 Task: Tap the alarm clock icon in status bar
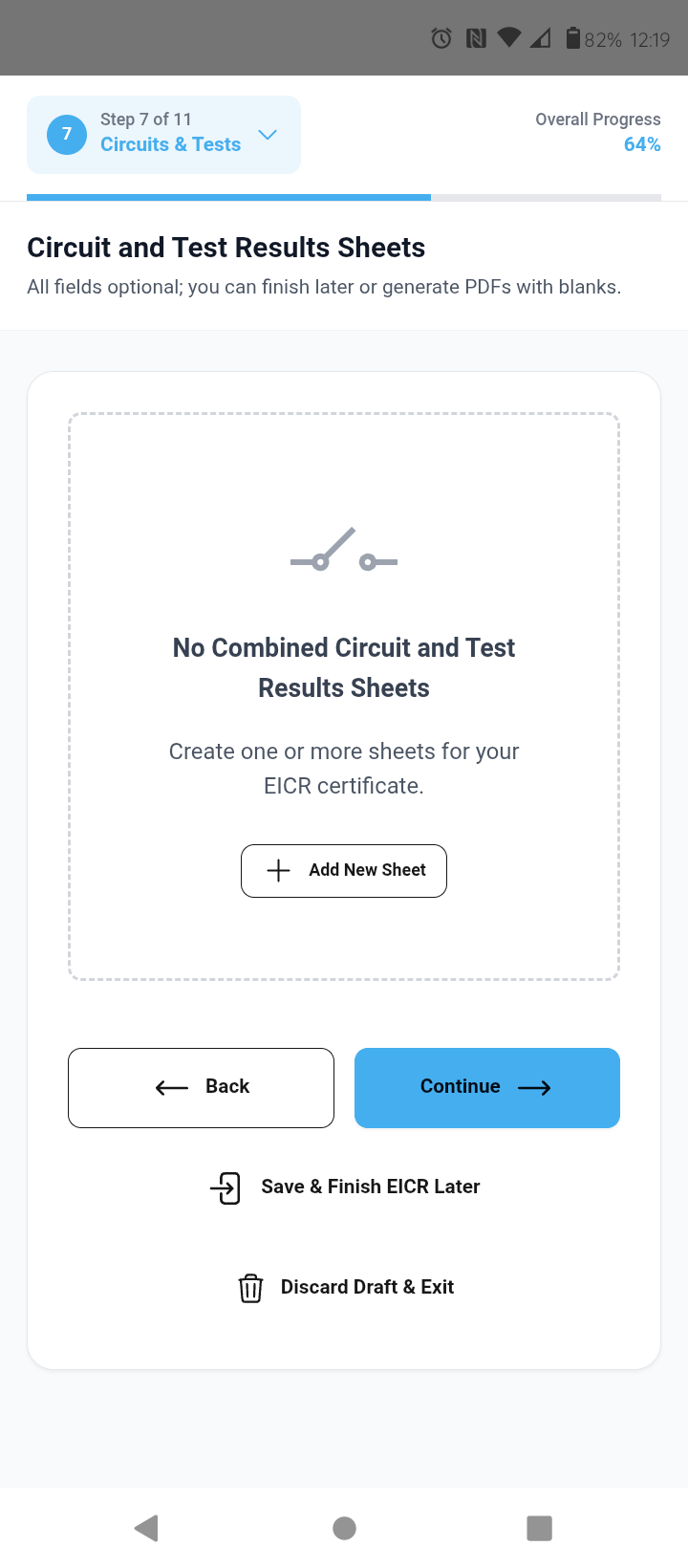(441, 38)
